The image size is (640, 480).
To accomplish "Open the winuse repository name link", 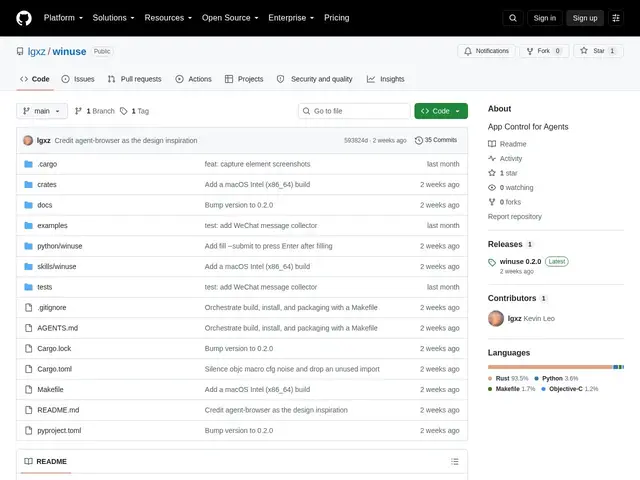I will [69, 51].
